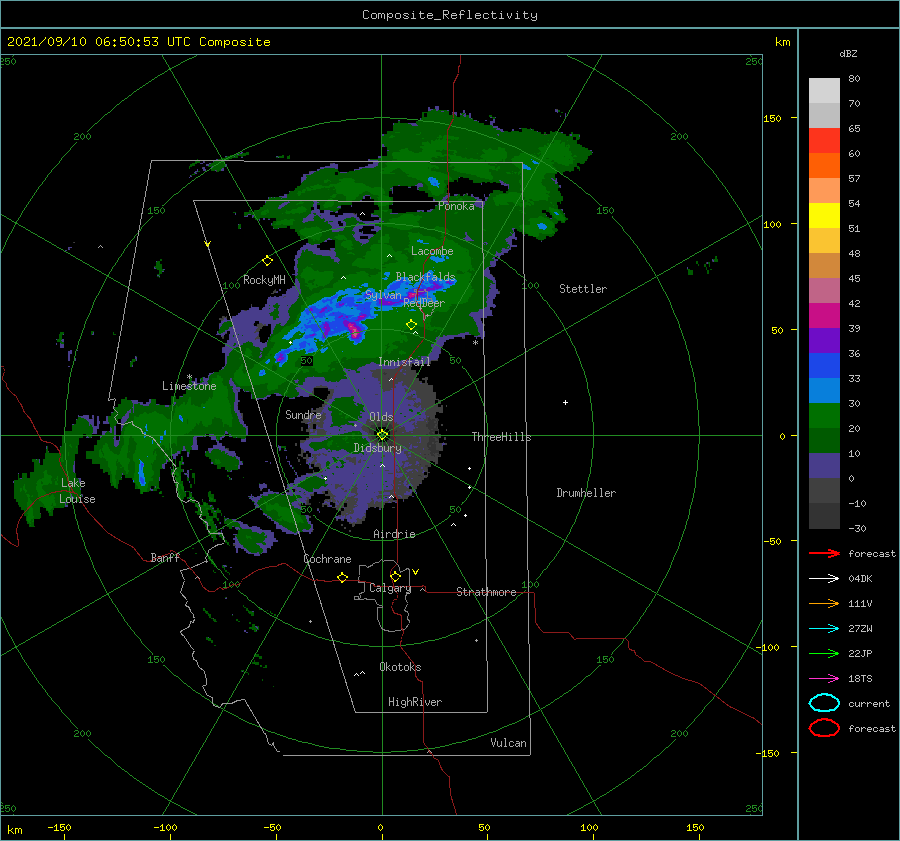
Task: Select the orange 57-60 dBZ color swatch
Action: pyautogui.click(x=824, y=166)
